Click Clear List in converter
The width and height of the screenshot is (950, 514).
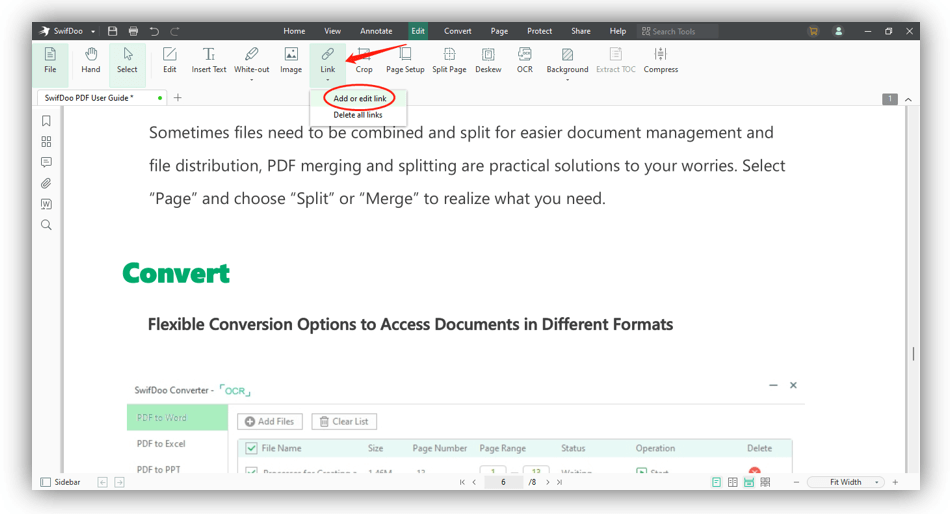(344, 421)
